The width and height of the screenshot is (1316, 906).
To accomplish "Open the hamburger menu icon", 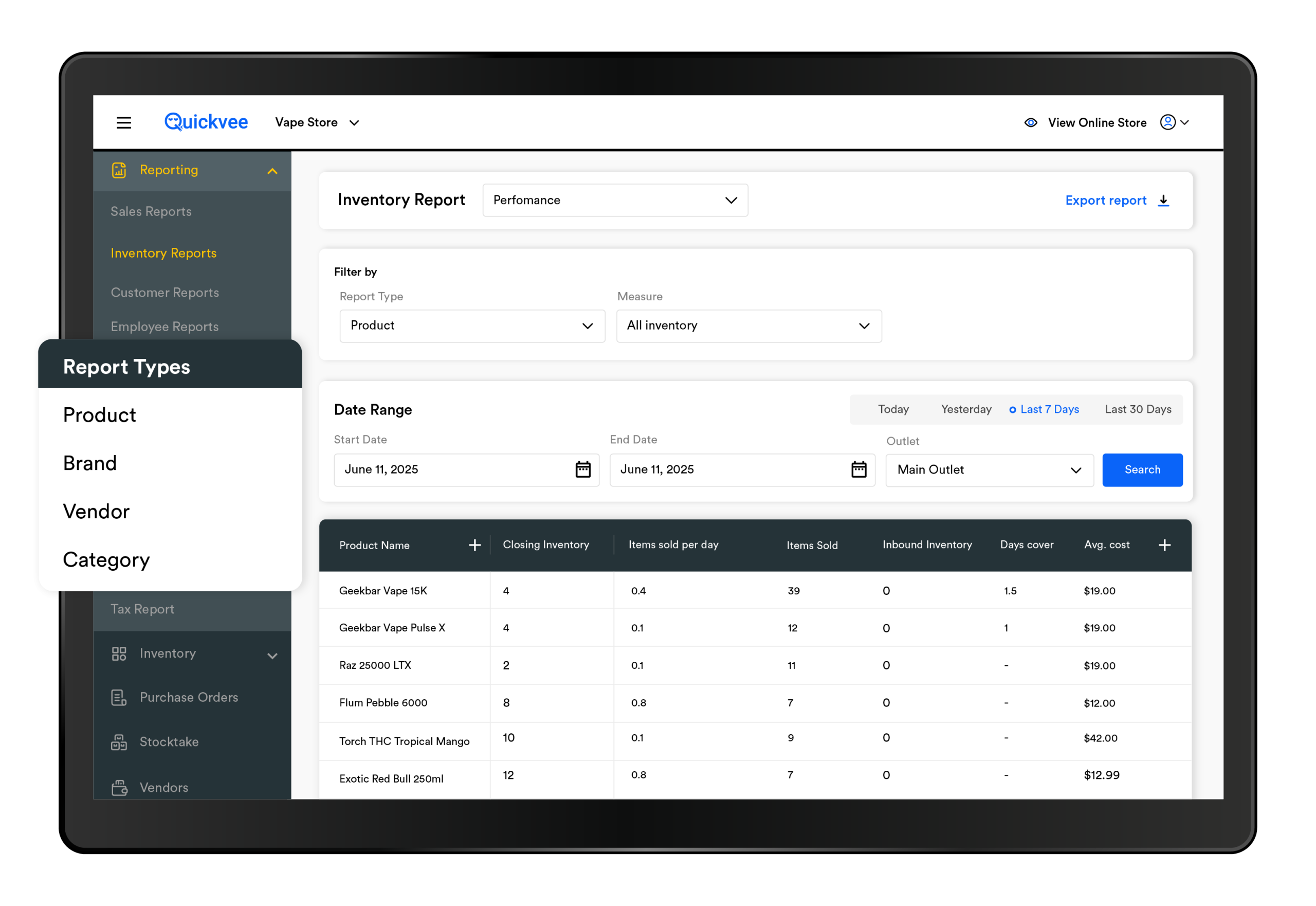I will [x=124, y=122].
